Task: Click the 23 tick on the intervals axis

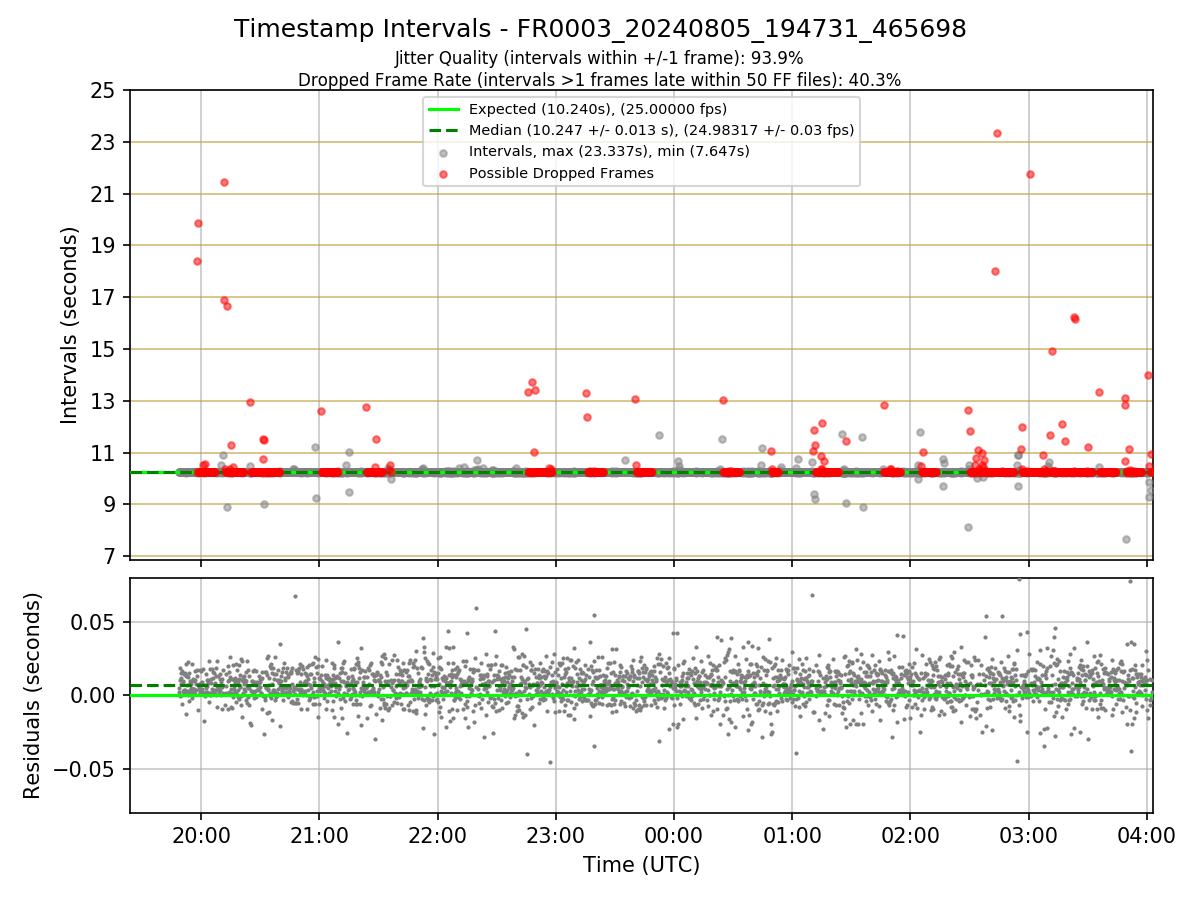Action: [x=102, y=143]
